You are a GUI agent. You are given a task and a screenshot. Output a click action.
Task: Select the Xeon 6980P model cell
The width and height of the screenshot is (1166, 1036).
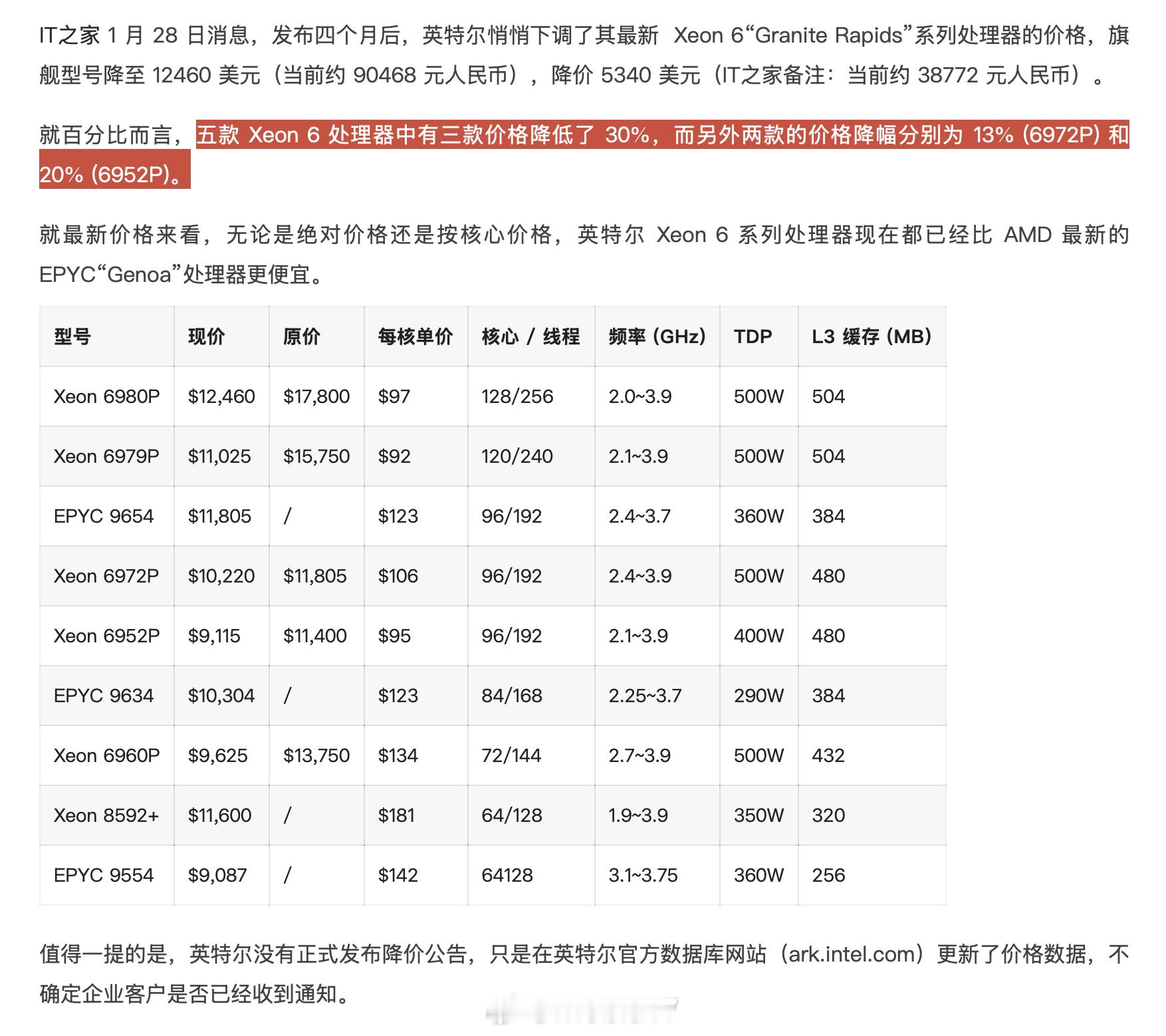106,396
